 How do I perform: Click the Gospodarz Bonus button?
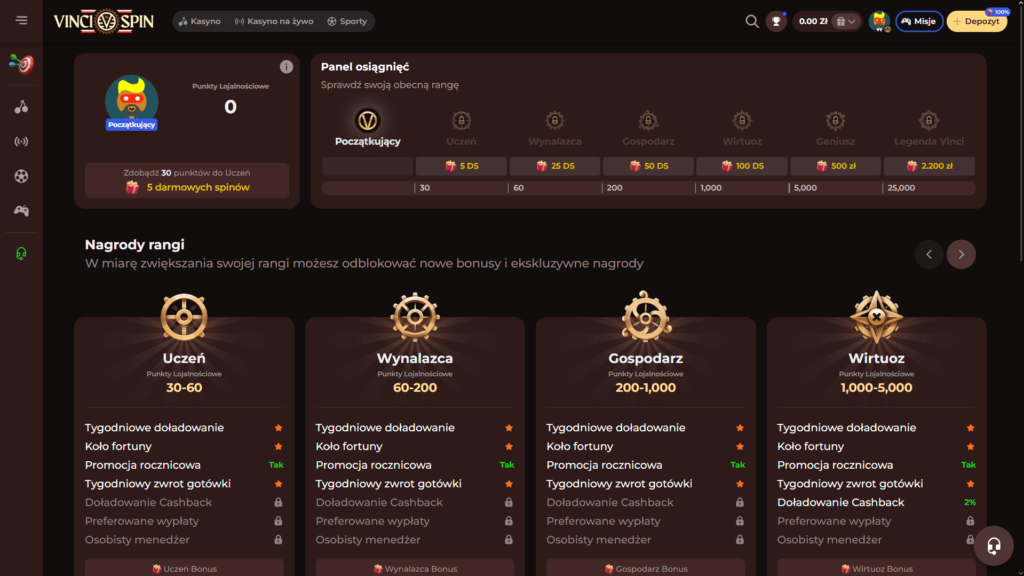(645, 568)
